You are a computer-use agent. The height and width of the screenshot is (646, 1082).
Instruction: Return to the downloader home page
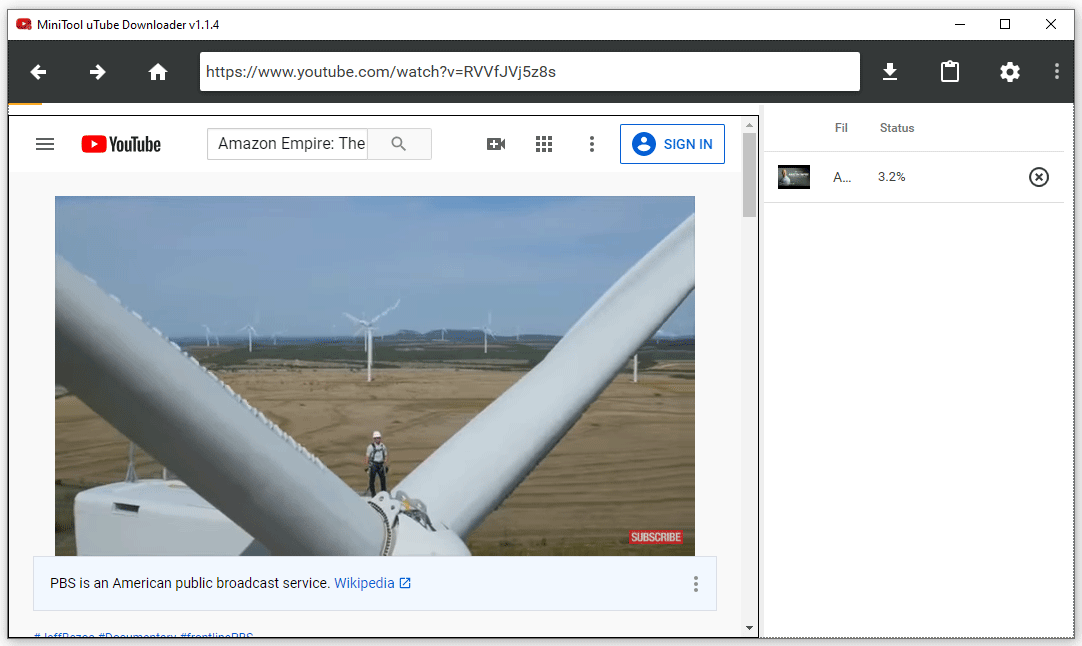pos(157,72)
